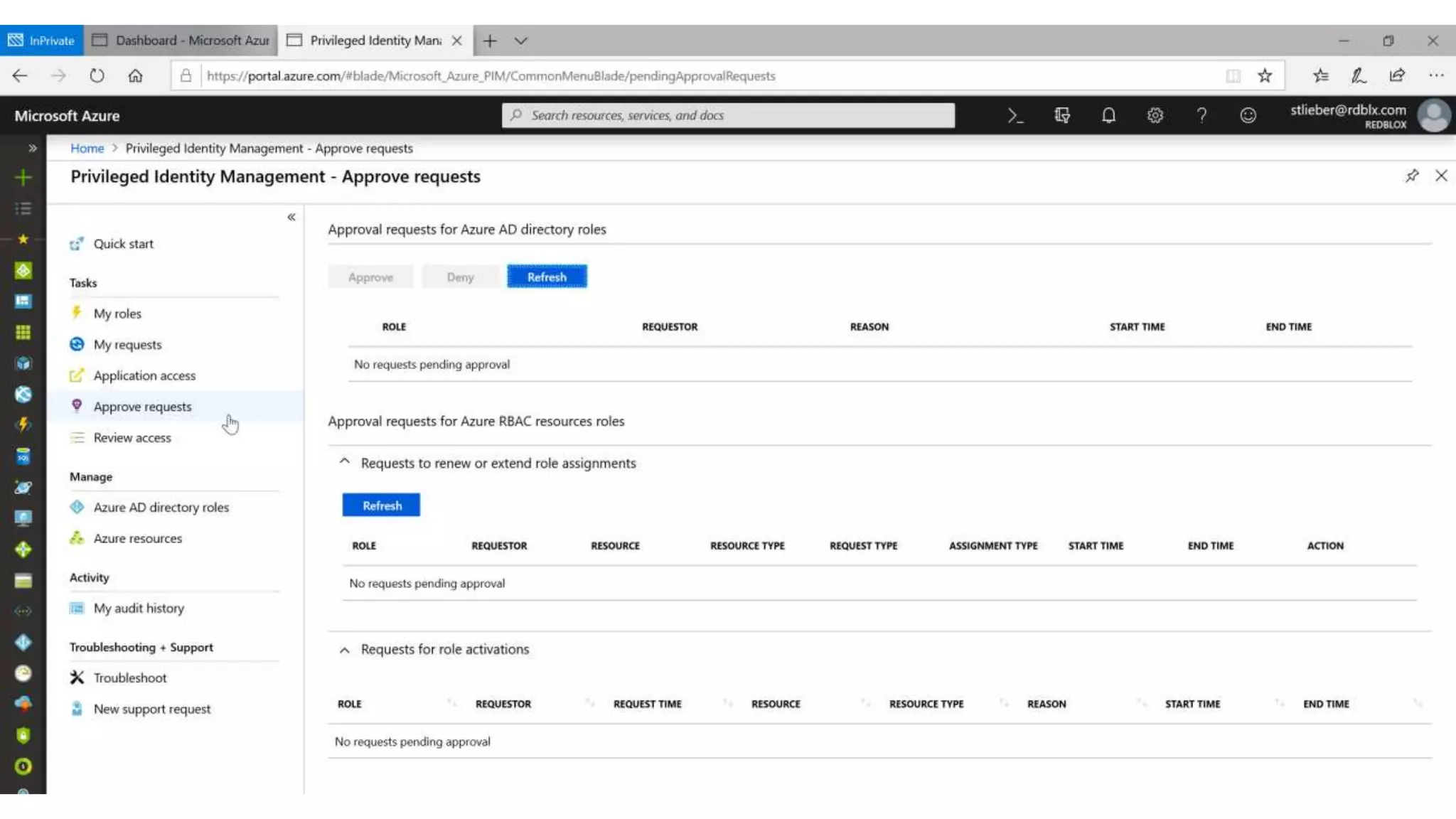Open the Cloud Shell icon
Screen dimensions: 1456x819
click(1015, 116)
